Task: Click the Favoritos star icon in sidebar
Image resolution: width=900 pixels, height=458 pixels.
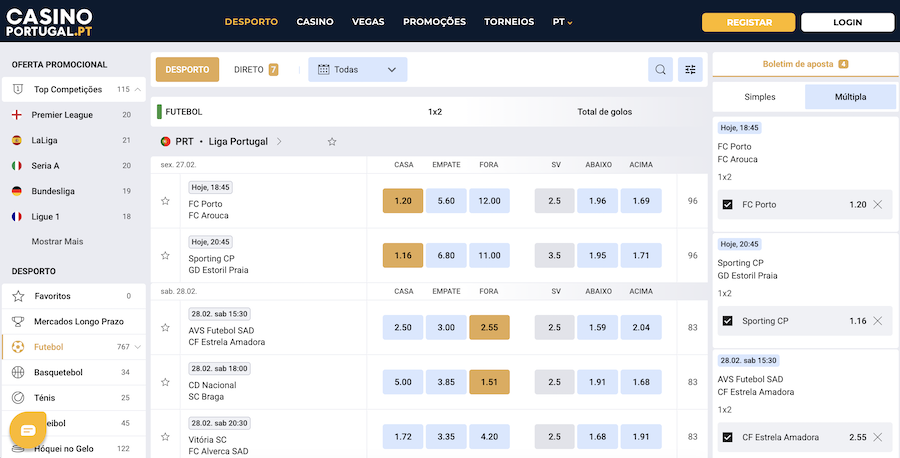Action: [x=18, y=296]
